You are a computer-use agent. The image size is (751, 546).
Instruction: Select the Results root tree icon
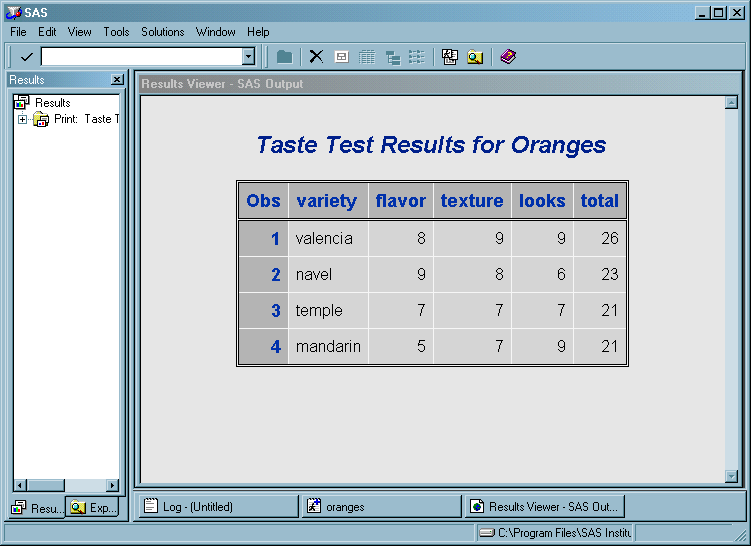[x=21, y=102]
